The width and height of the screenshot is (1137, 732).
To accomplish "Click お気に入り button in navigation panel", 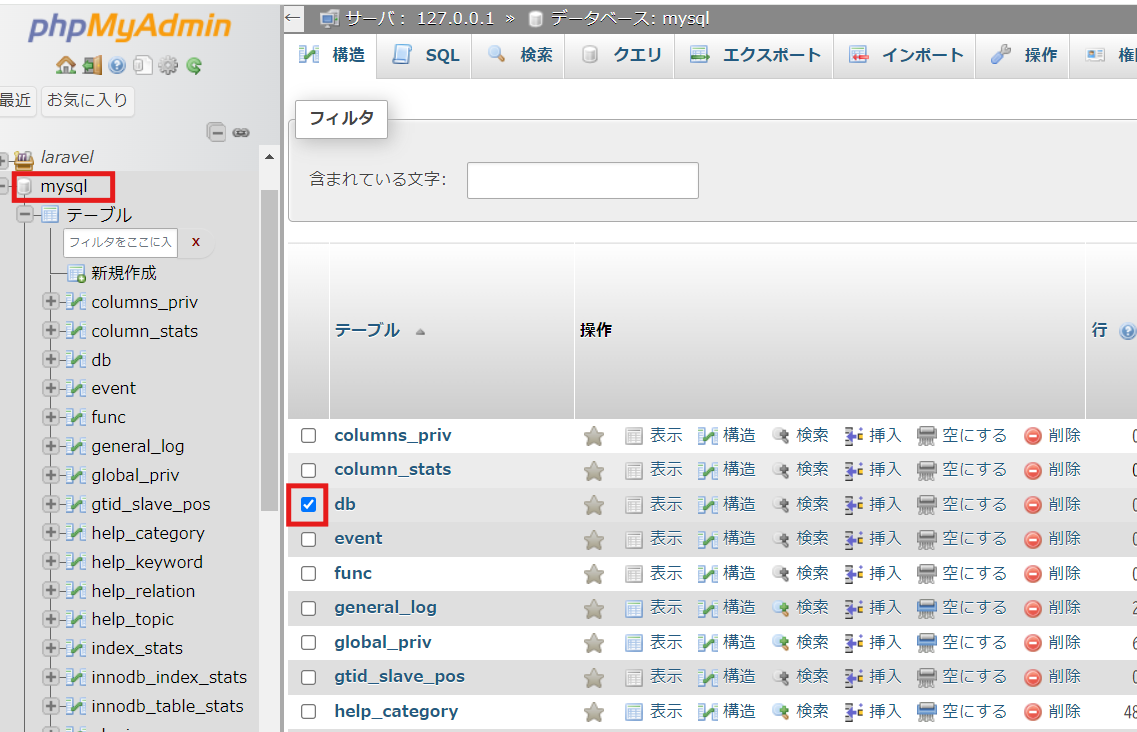I will pyautogui.click(x=88, y=100).
